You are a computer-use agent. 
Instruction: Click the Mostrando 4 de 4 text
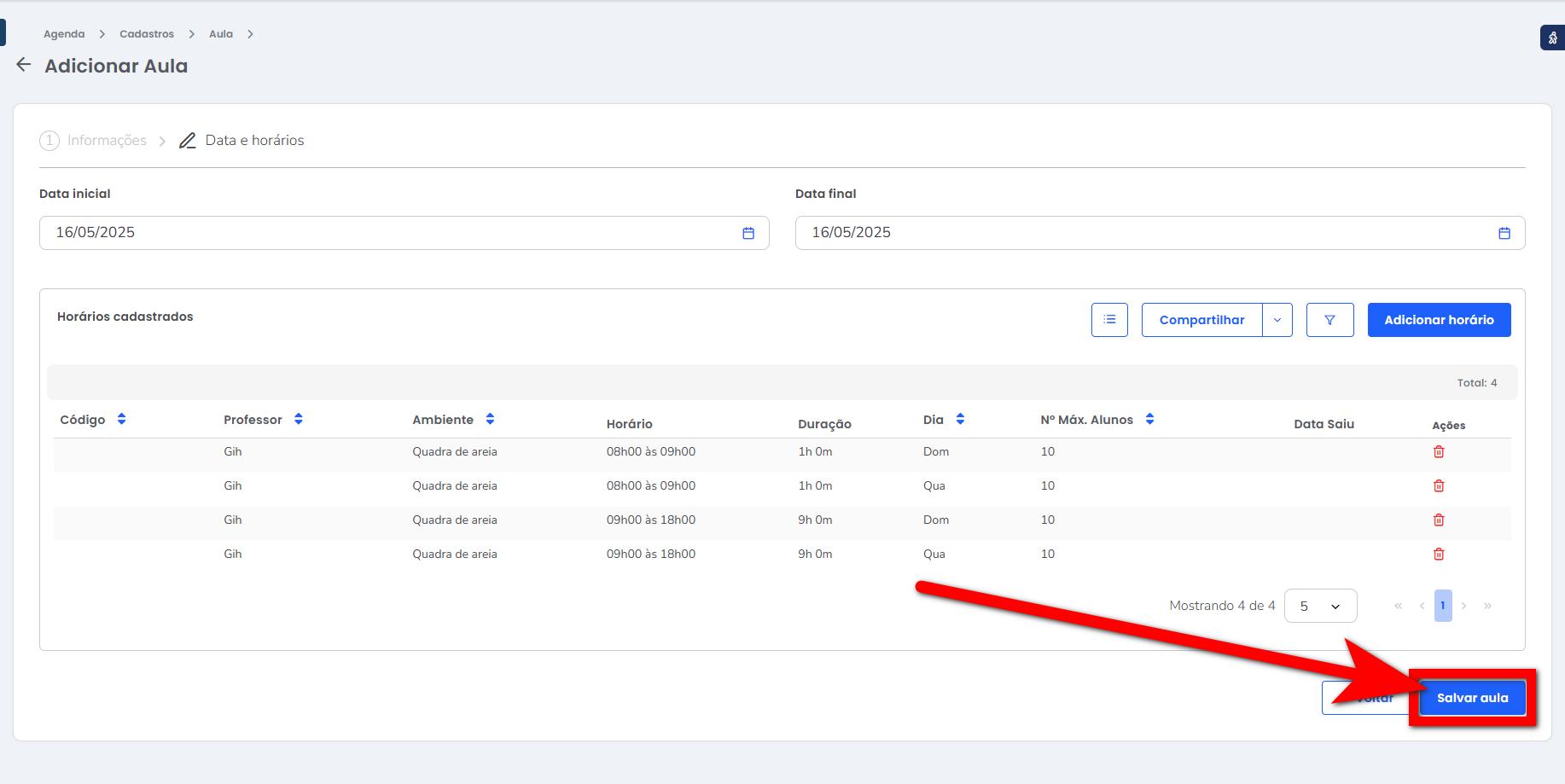coord(1222,606)
